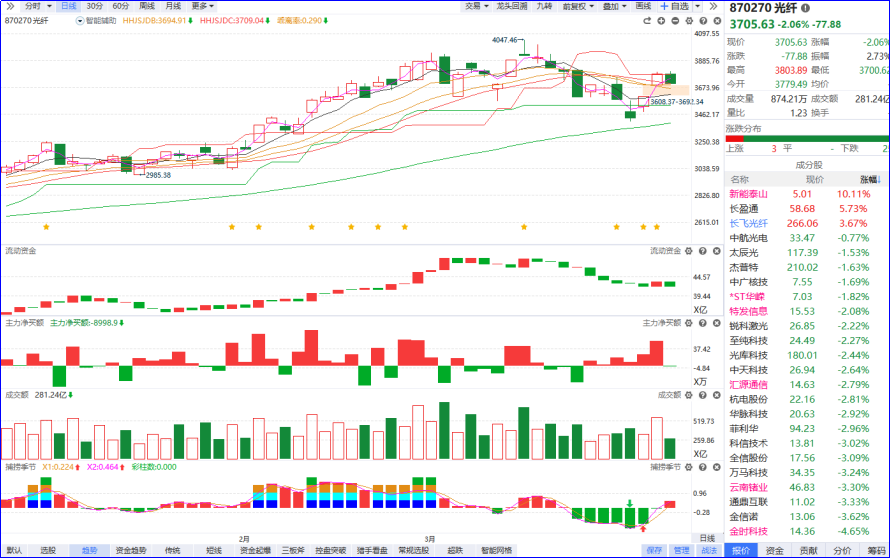Close the 成交额 indicator panel
The image size is (891, 559).
click(717, 395)
